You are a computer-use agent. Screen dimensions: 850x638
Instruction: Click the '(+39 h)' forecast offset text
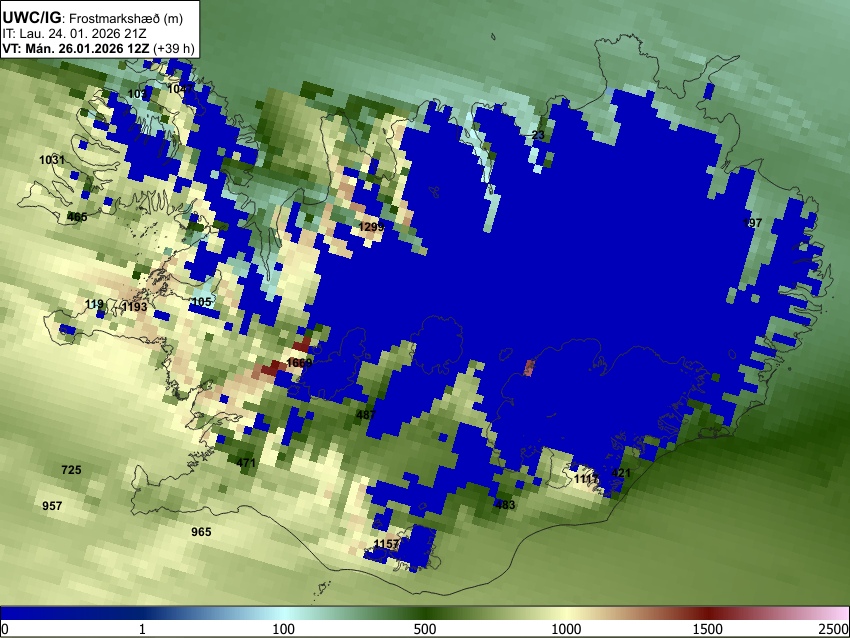173,48
